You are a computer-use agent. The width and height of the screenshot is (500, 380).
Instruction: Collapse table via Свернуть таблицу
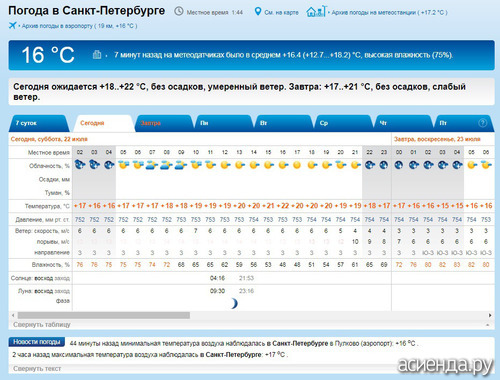[x=42, y=325]
